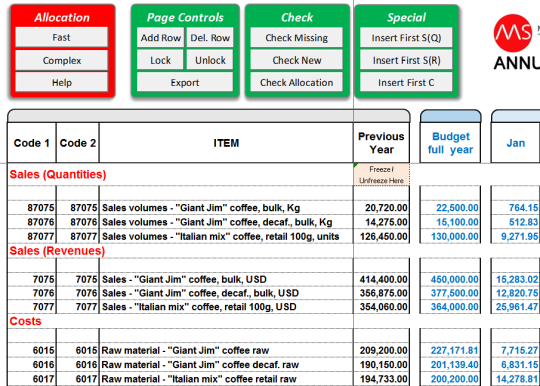Select Jan value 15,283.02
The image size is (540, 386).
pyautogui.click(x=516, y=279)
